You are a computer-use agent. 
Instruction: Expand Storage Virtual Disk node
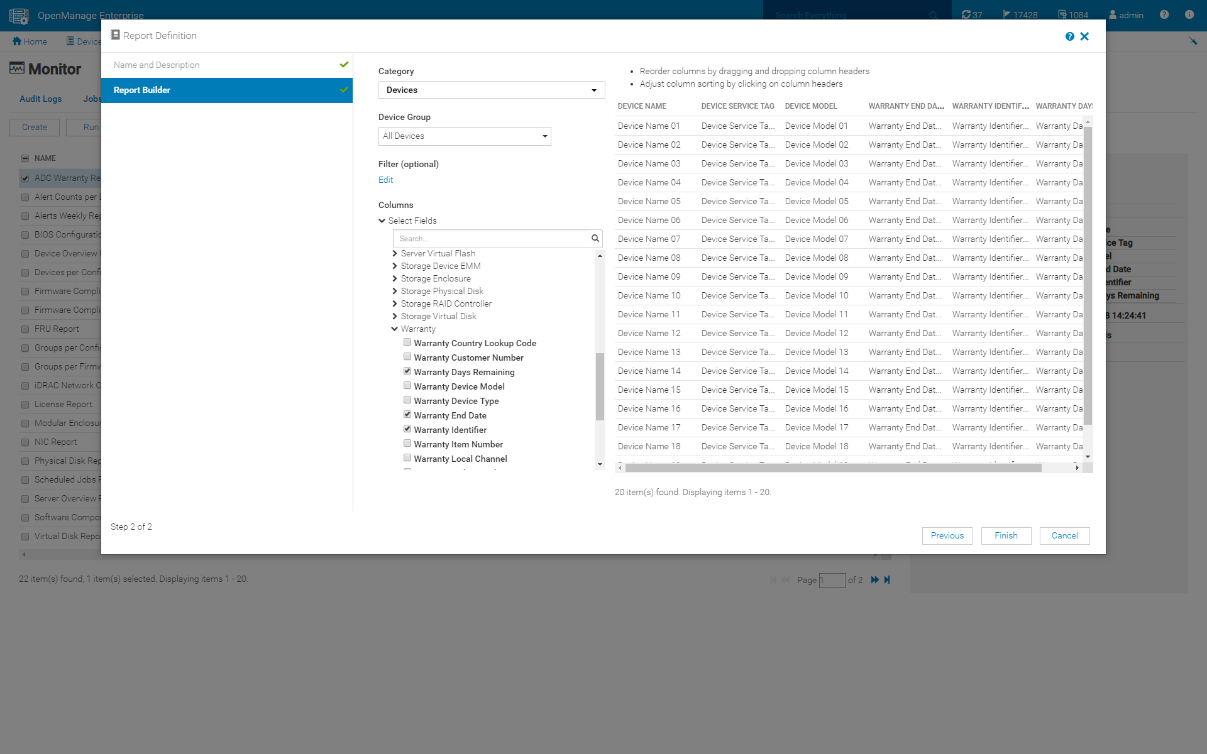pyautogui.click(x=395, y=316)
